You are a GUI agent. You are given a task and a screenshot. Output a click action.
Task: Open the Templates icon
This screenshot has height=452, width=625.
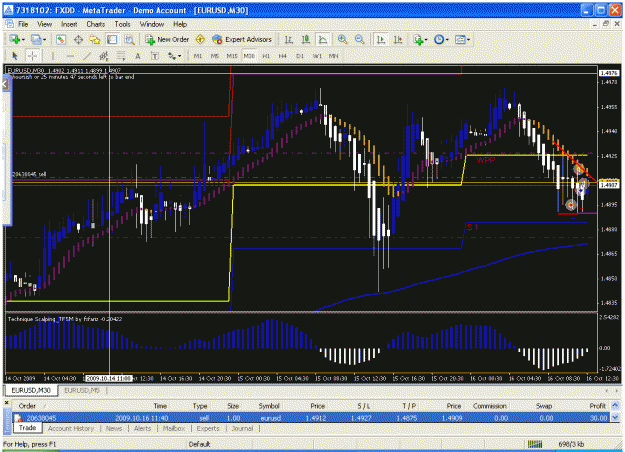(460, 39)
